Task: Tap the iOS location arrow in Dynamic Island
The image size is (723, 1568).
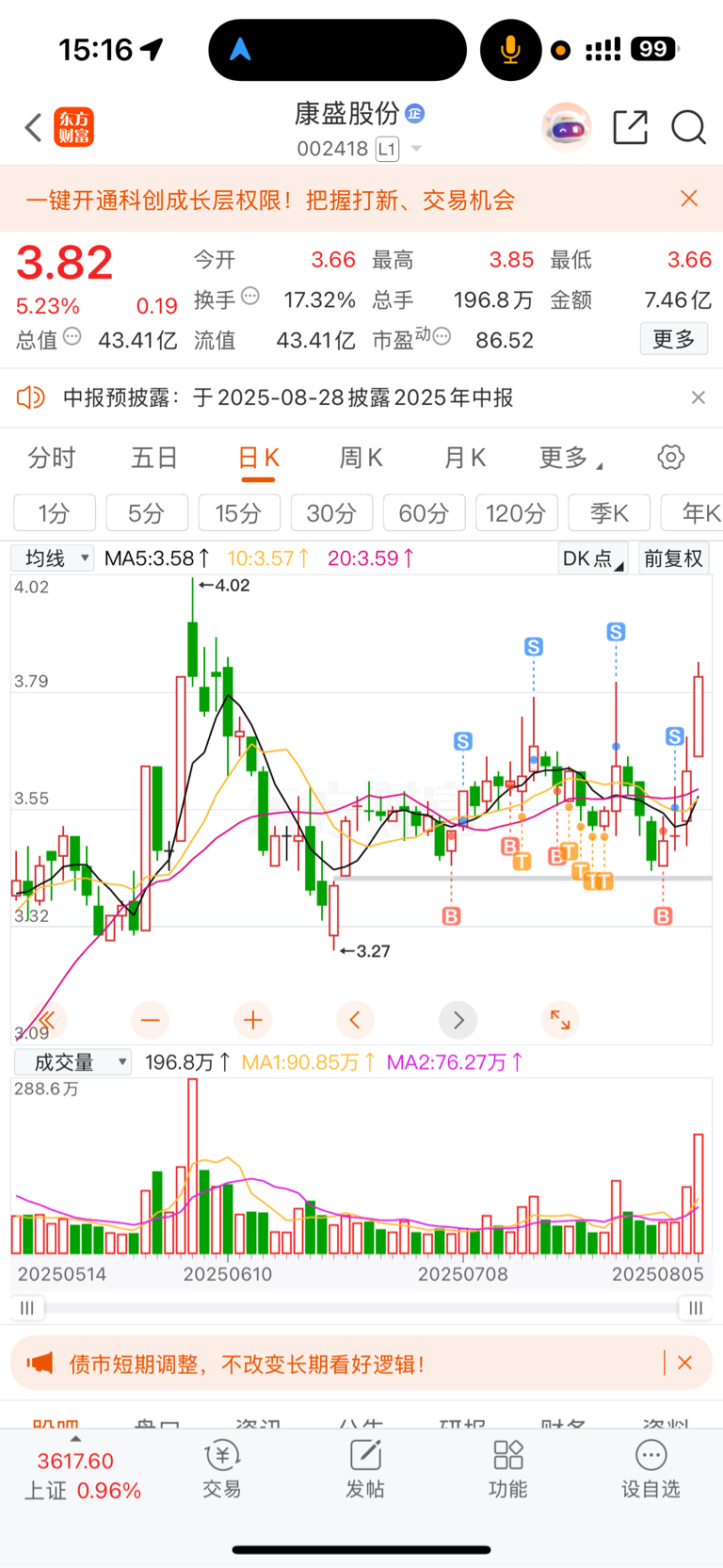Action: [x=241, y=49]
